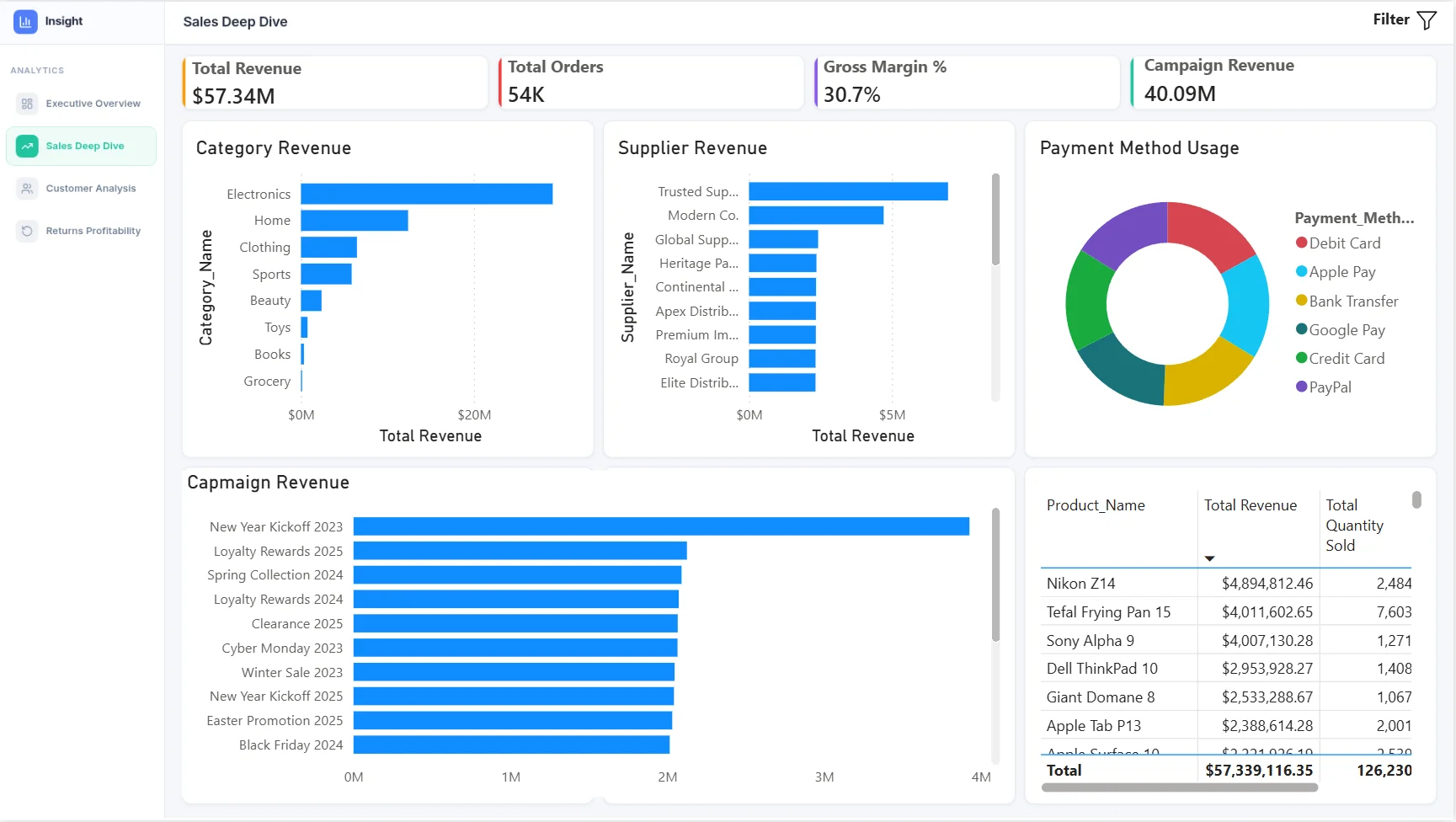Select the Spring Collection 2024 campaign bar
This screenshot has height=822, width=1456.
517,574
